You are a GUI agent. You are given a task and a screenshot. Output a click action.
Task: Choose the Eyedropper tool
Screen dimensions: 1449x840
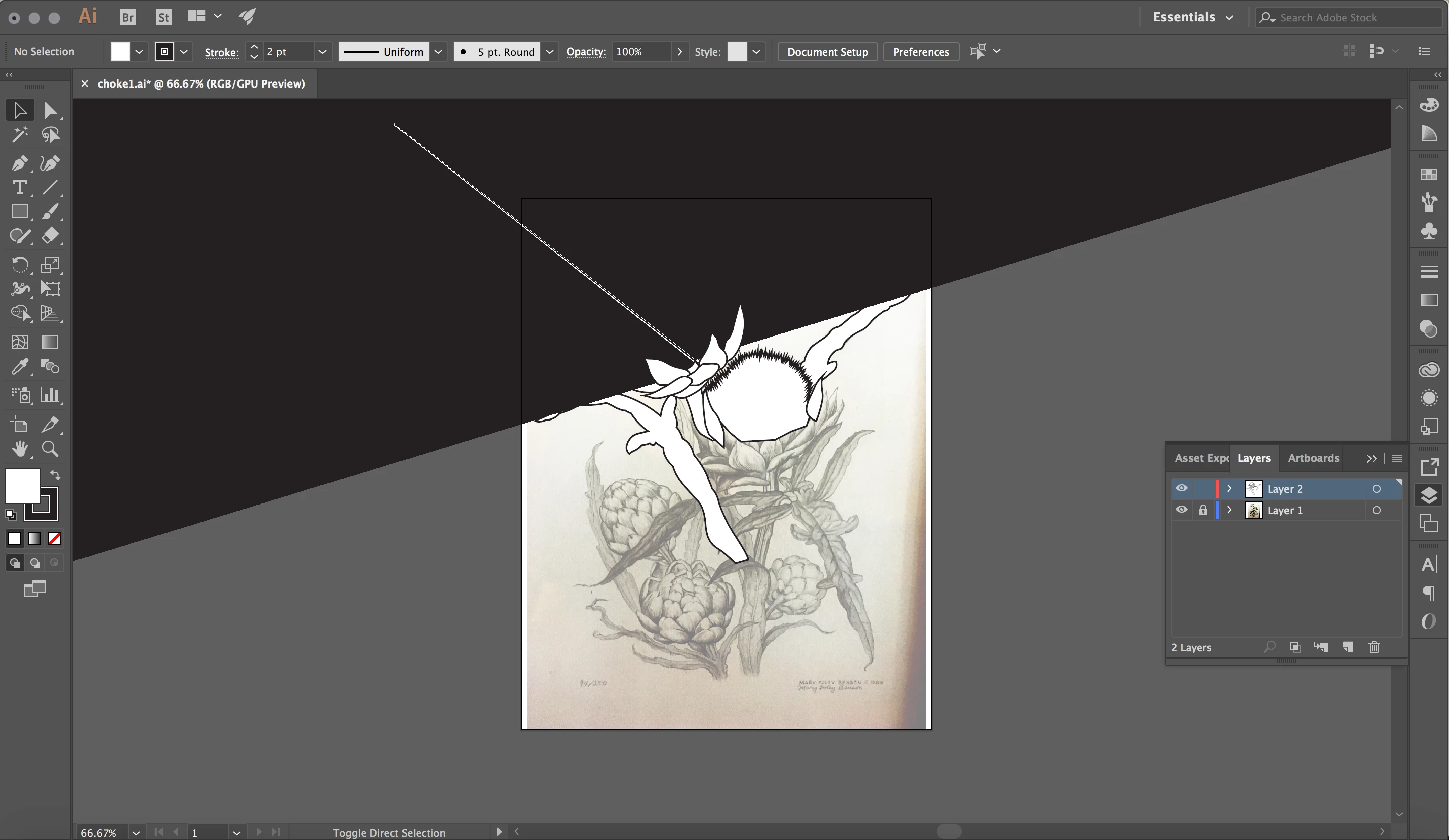coord(19,366)
